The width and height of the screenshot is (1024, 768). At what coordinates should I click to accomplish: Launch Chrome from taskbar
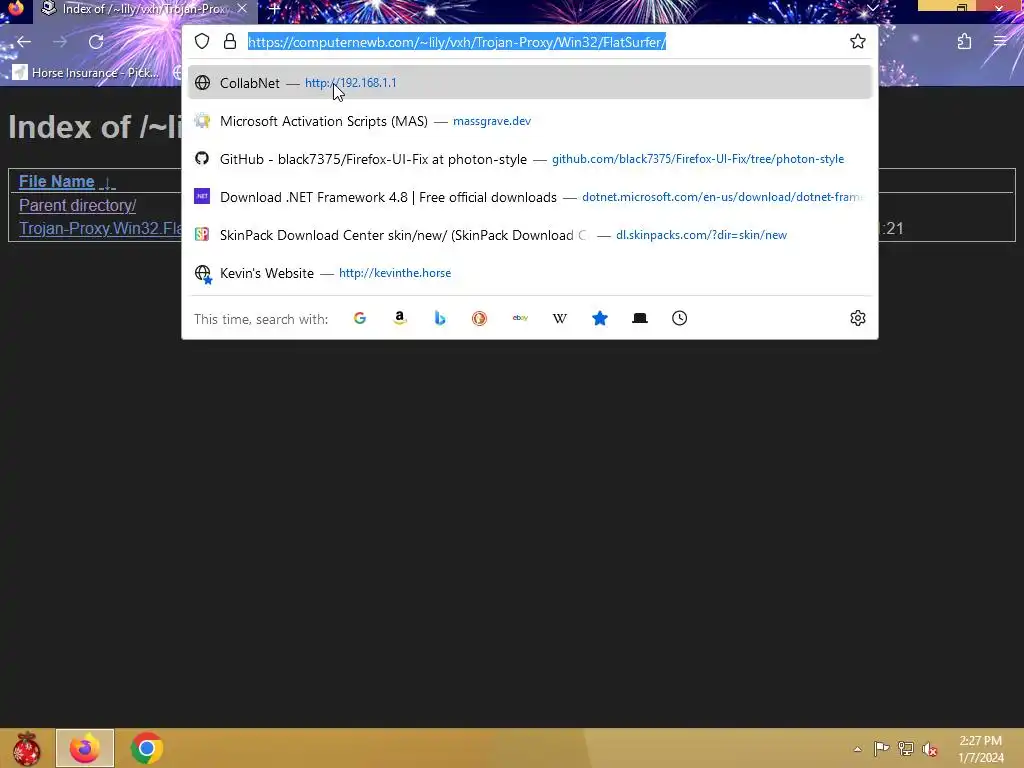[147, 748]
